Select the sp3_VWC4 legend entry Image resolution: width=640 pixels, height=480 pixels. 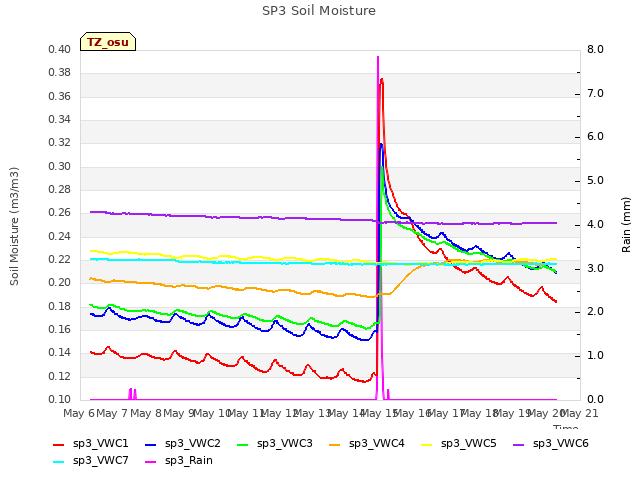367,444
